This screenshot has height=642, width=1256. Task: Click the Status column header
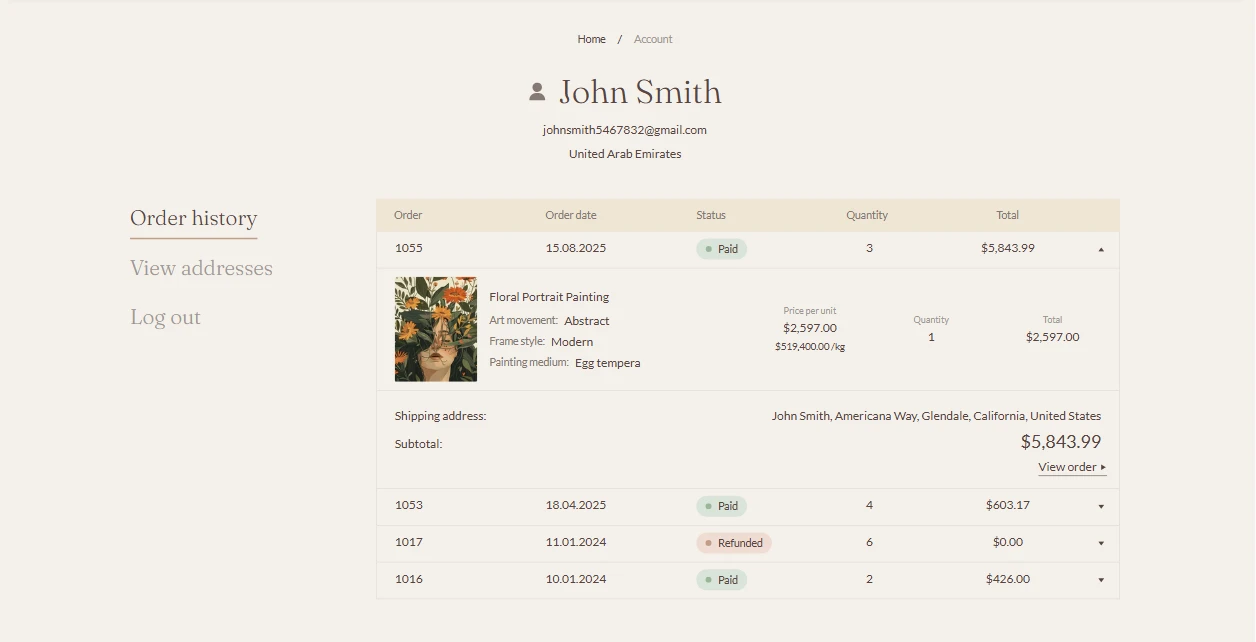[x=711, y=215]
